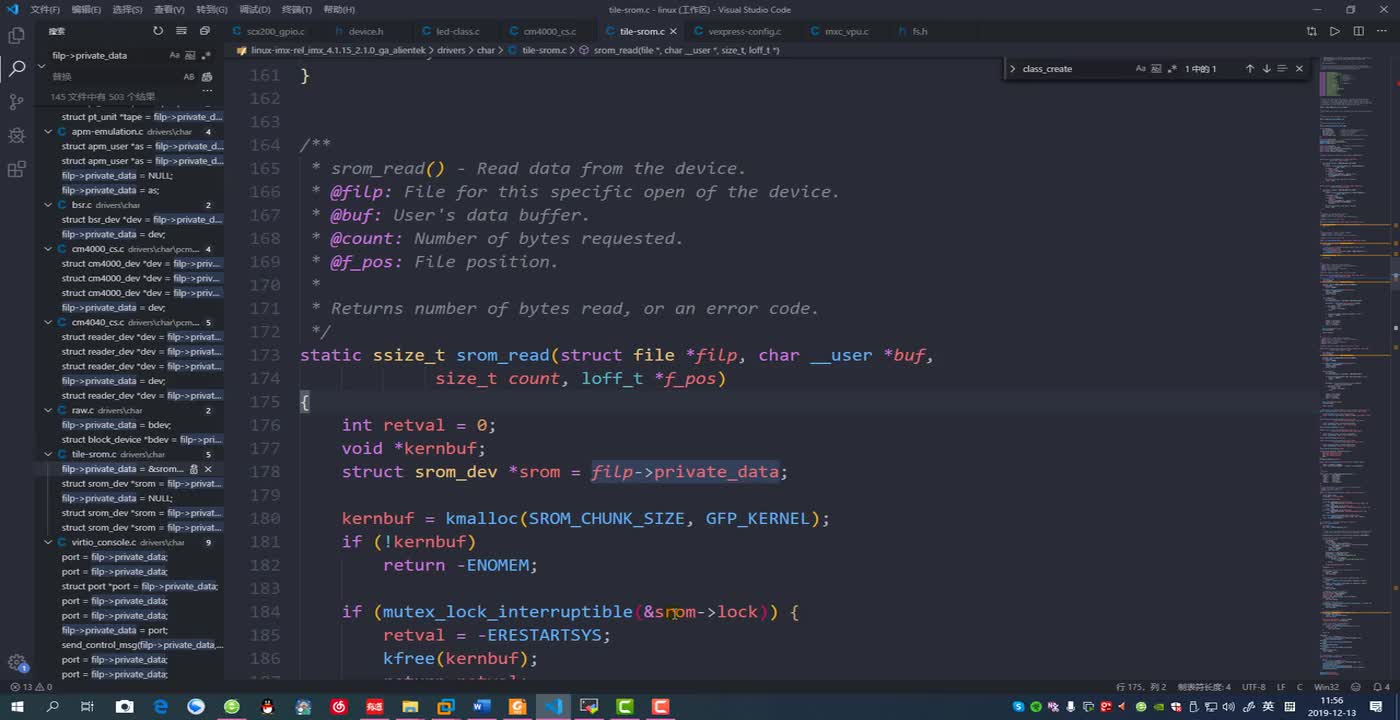Screen dimensions: 1400x720
Task: Collapse virtio_console.c results group
Action: (x=48, y=542)
